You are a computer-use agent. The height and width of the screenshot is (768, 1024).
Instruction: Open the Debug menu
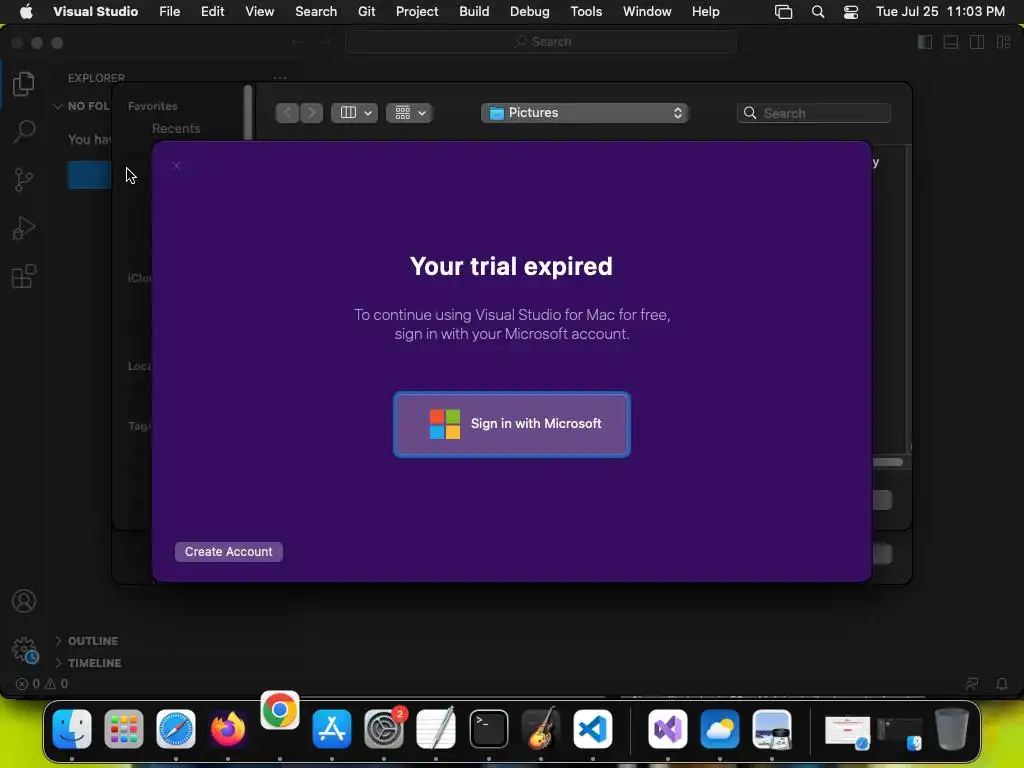coord(530,12)
